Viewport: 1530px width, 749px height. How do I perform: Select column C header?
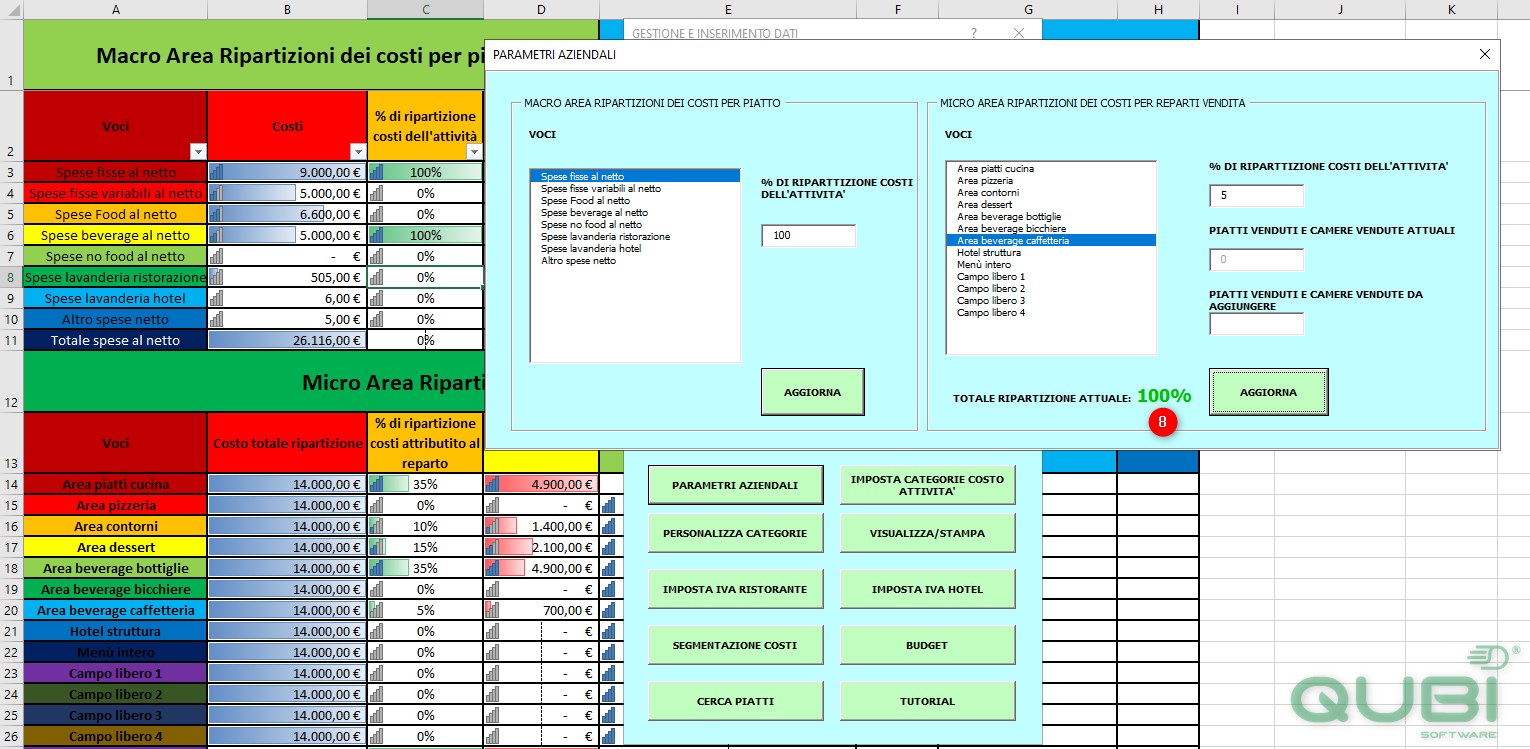(425, 9)
